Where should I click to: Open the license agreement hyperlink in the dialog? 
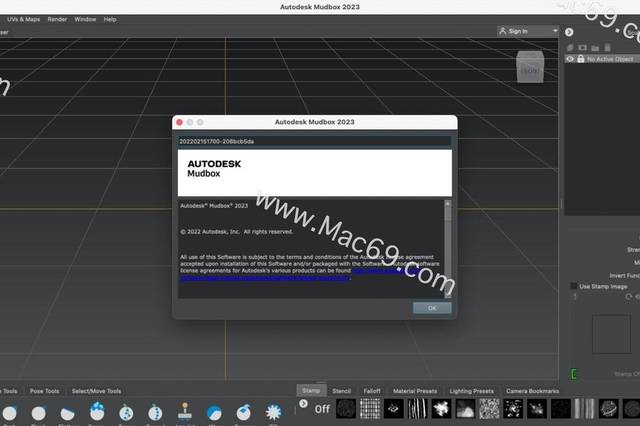tap(265, 278)
